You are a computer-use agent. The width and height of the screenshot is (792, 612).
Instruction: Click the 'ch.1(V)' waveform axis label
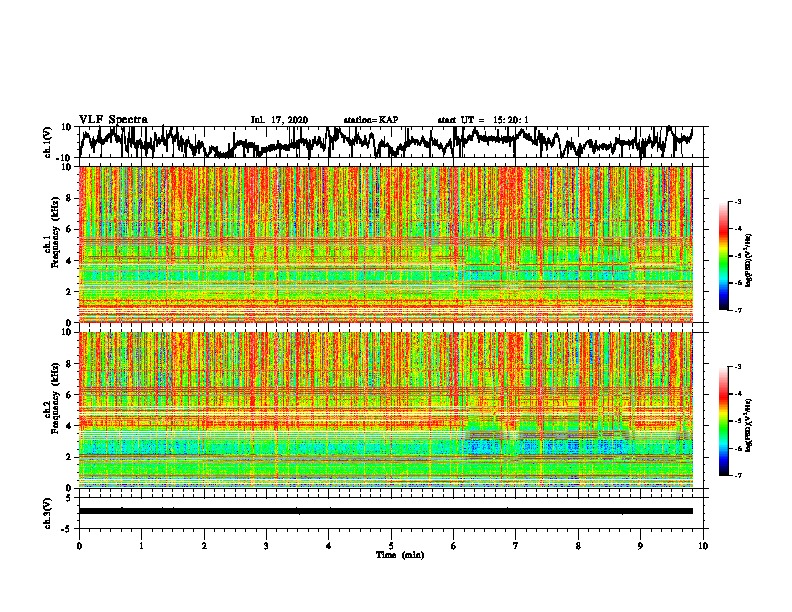click(48, 142)
